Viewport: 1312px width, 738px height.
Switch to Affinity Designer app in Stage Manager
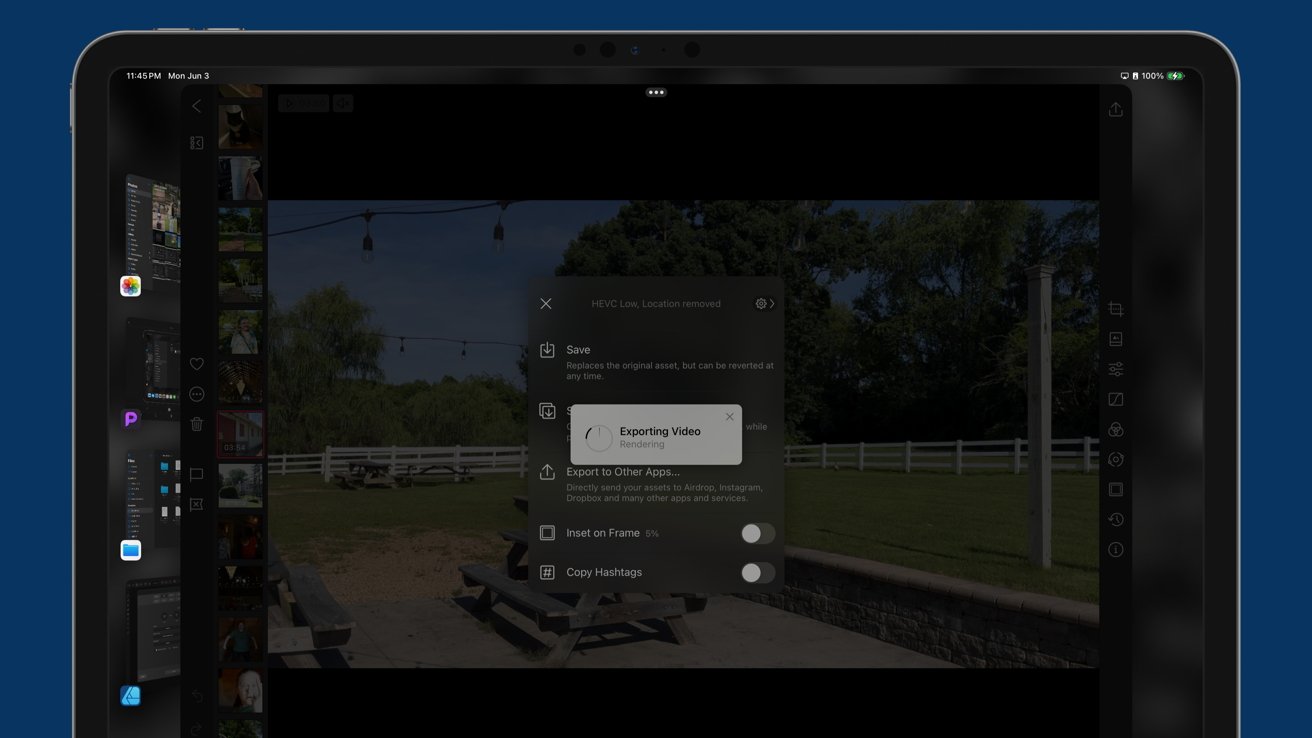tap(131, 695)
